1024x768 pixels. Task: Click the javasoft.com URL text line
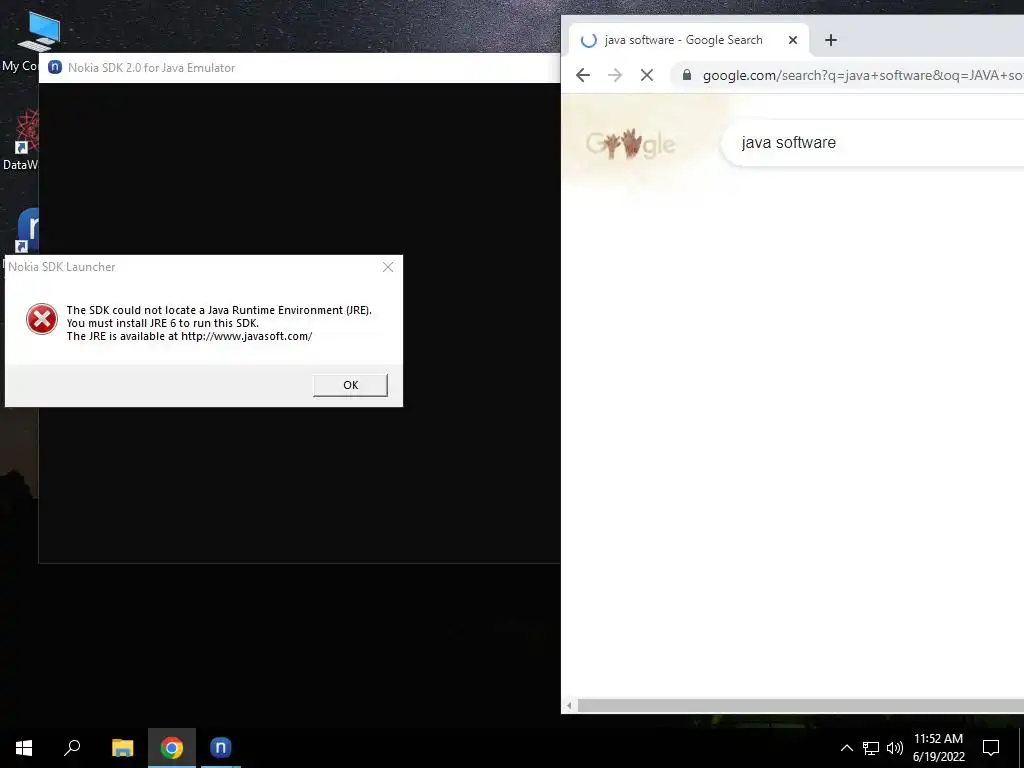(189, 336)
